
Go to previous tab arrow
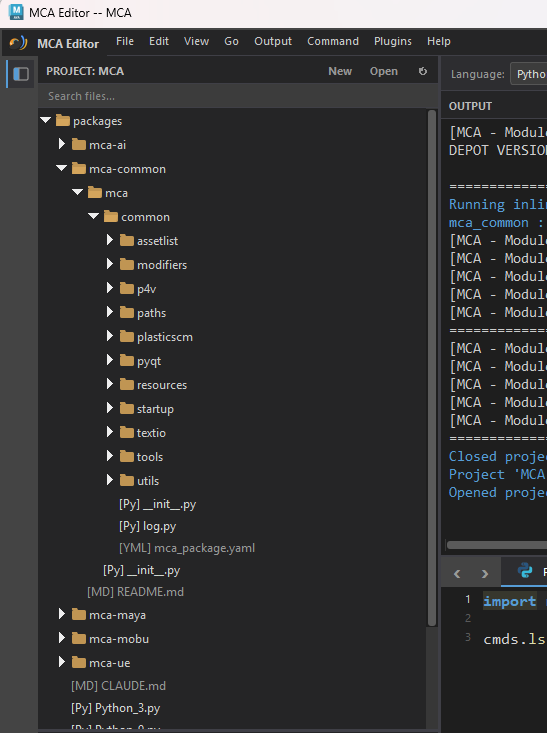pos(457,574)
